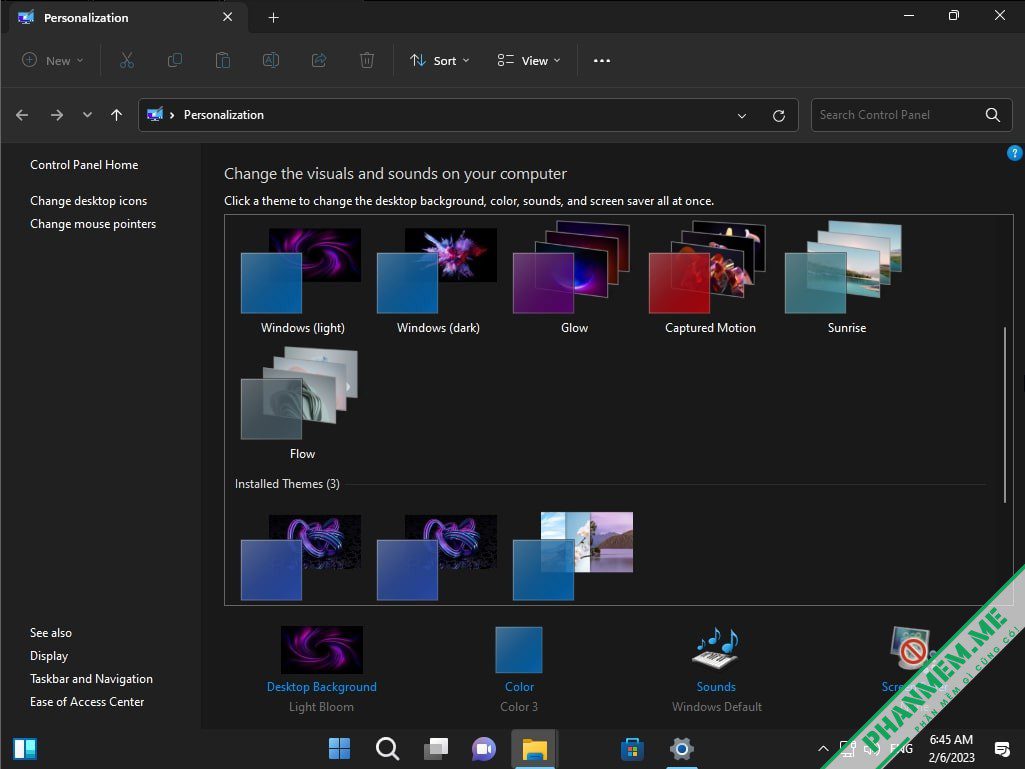The width and height of the screenshot is (1025, 769).
Task: Click the Rename icon in toolbar
Action: 271,61
